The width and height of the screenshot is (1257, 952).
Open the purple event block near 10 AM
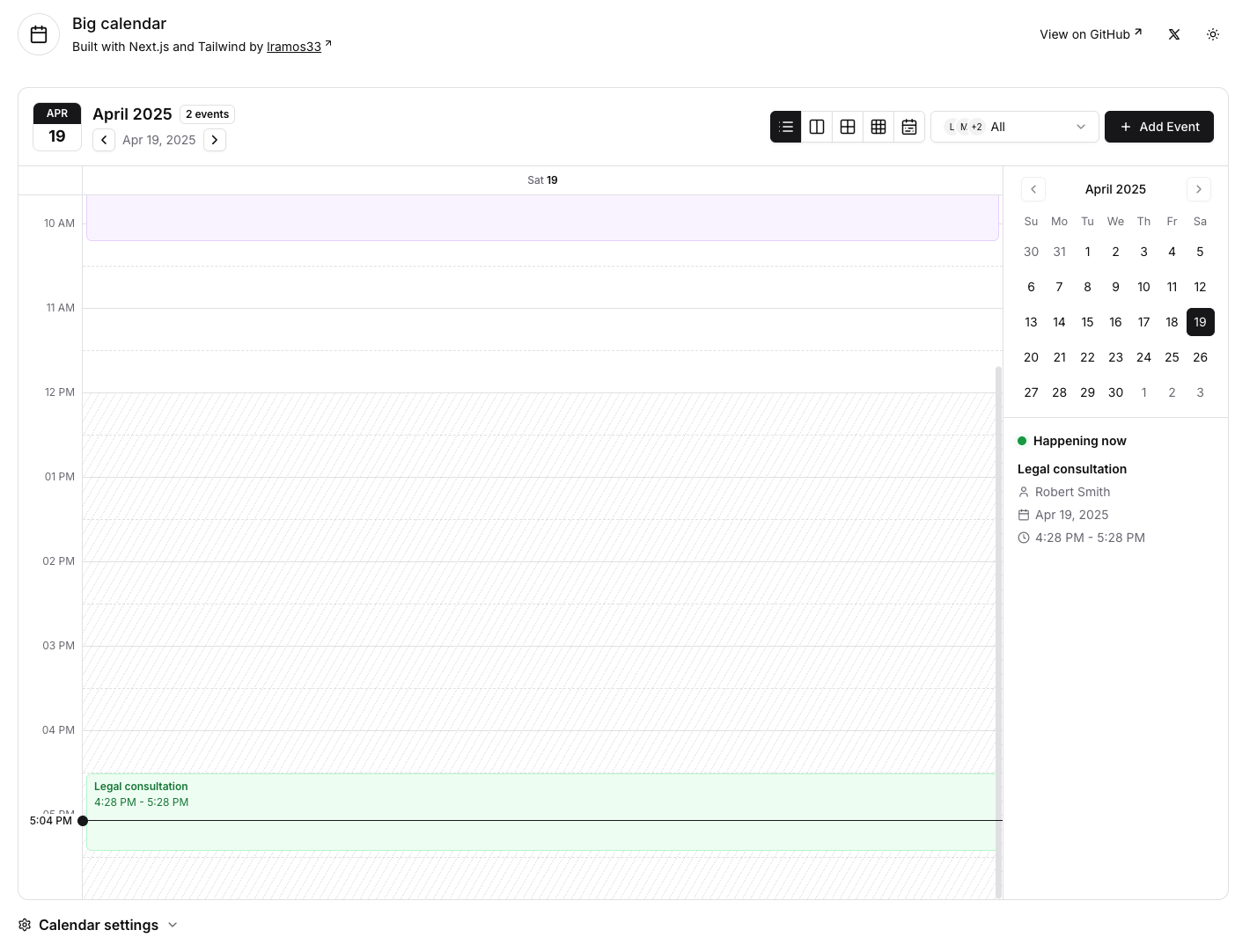tap(542, 217)
